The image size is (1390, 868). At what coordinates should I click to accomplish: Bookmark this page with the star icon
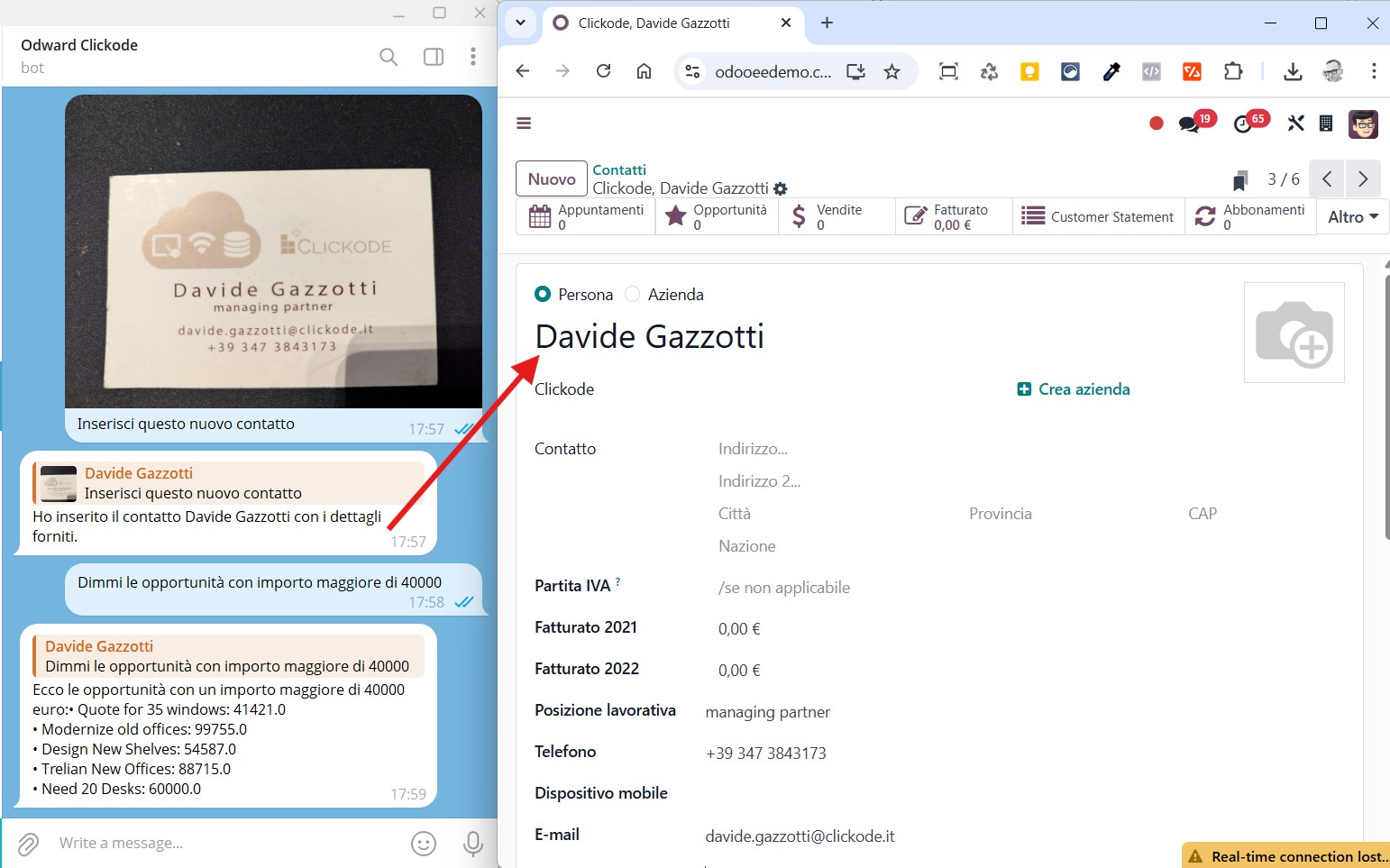892,72
